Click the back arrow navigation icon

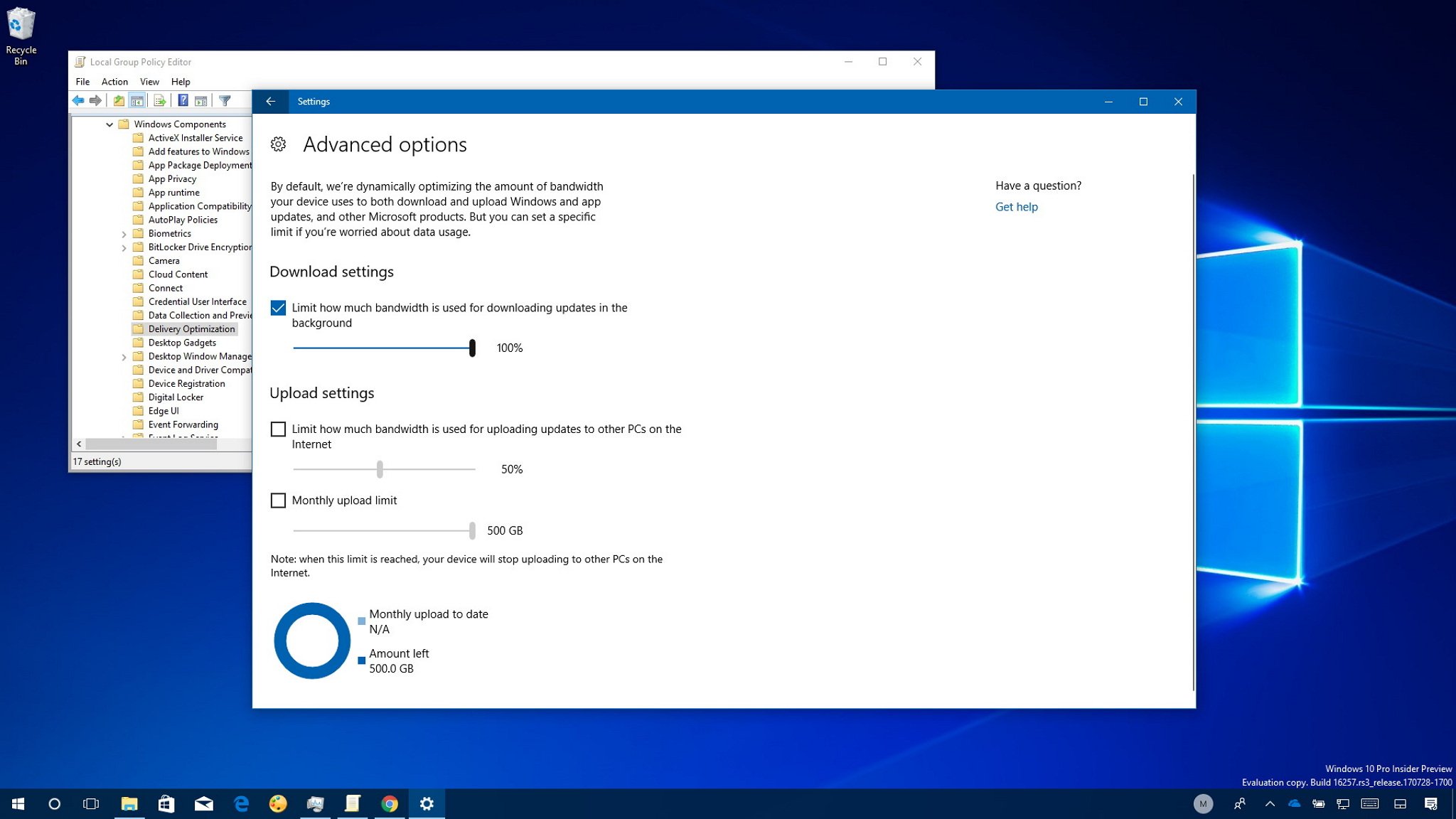point(270,100)
